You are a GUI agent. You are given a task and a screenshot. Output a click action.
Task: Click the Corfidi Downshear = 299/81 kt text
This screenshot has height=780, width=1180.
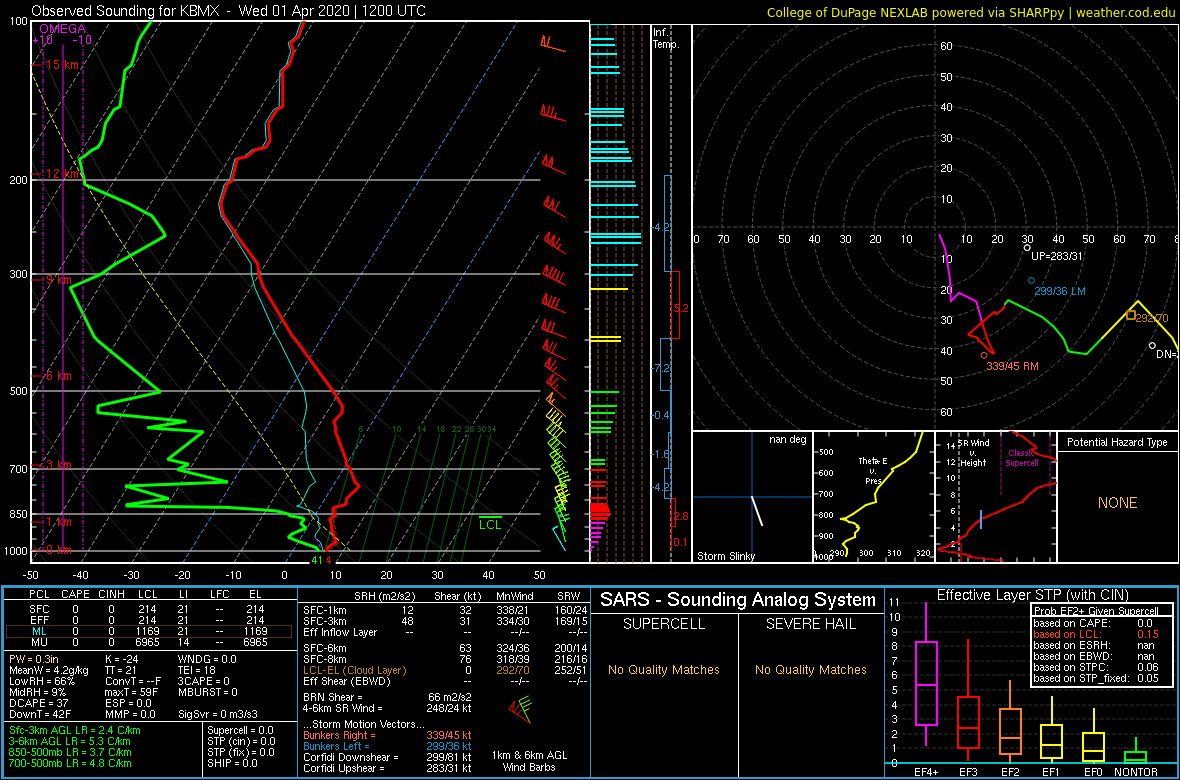[387, 757]
